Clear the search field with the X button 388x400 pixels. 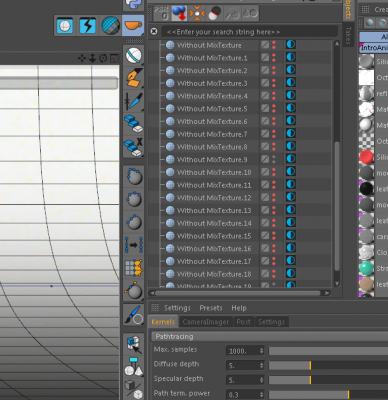(x=154, y=31)
